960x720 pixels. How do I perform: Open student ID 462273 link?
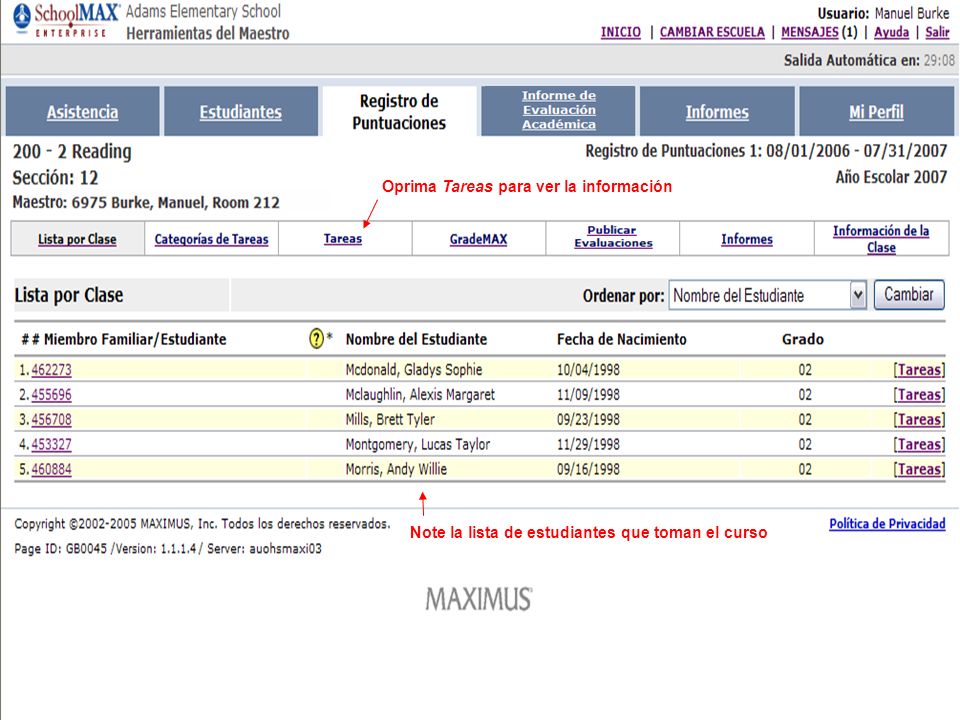pos(51,370)
